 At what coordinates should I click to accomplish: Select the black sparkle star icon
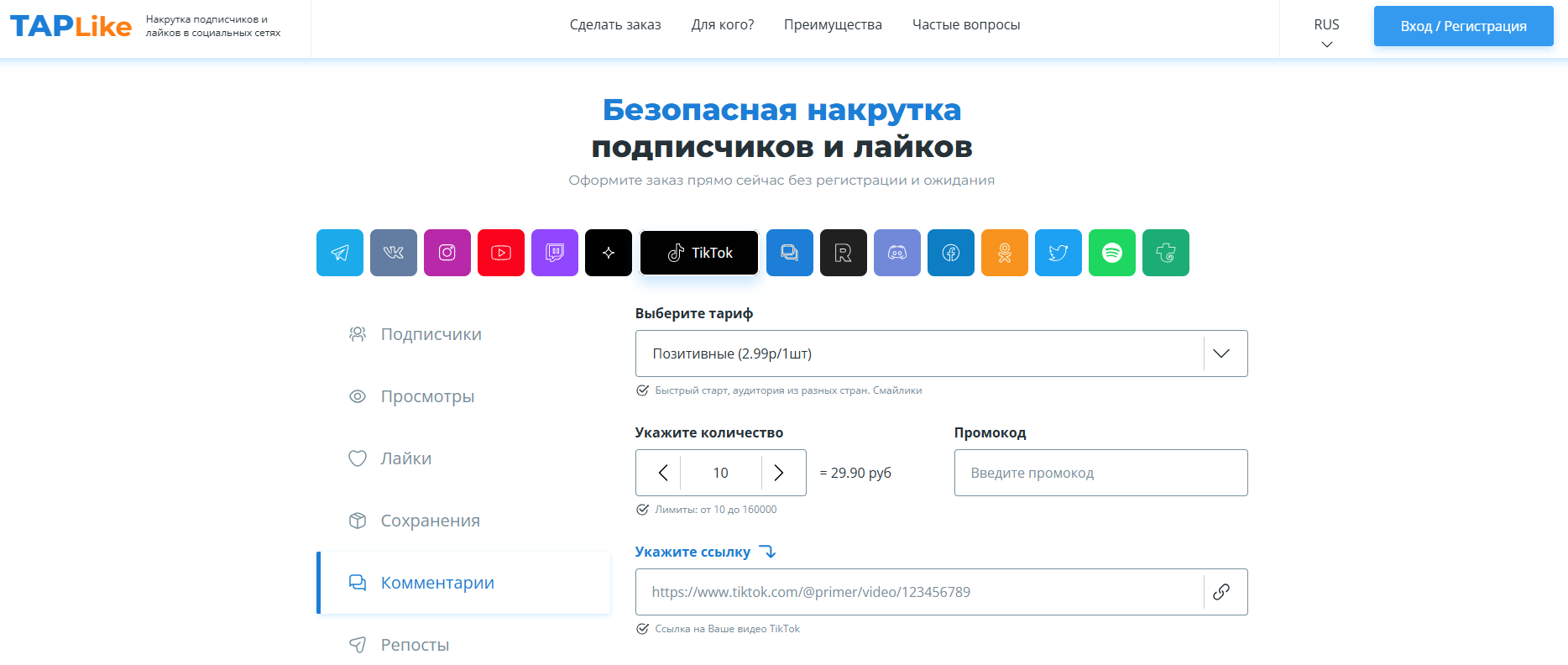point(609,253)
